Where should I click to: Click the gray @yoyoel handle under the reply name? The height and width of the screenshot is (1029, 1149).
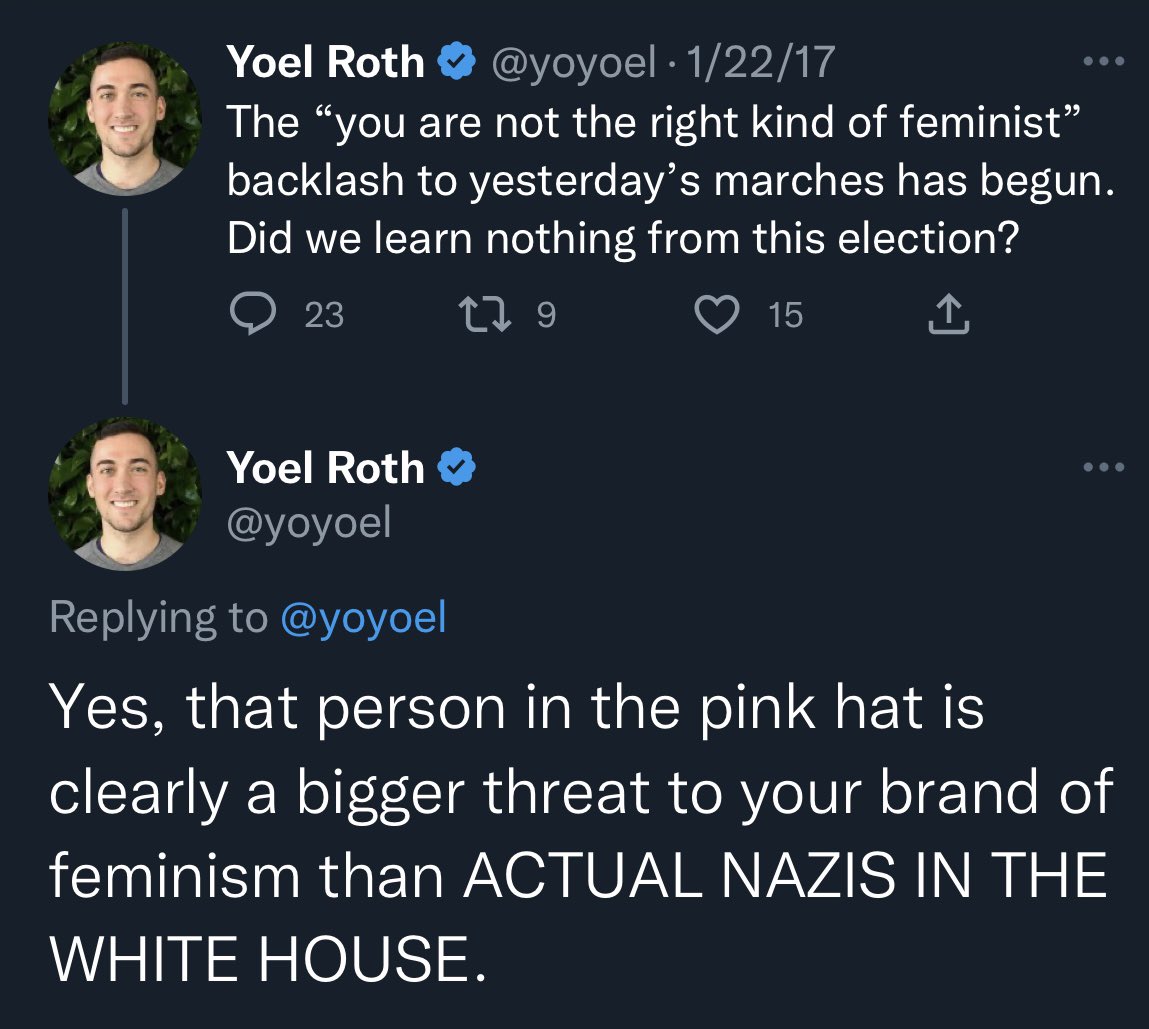tap(309, 523)
